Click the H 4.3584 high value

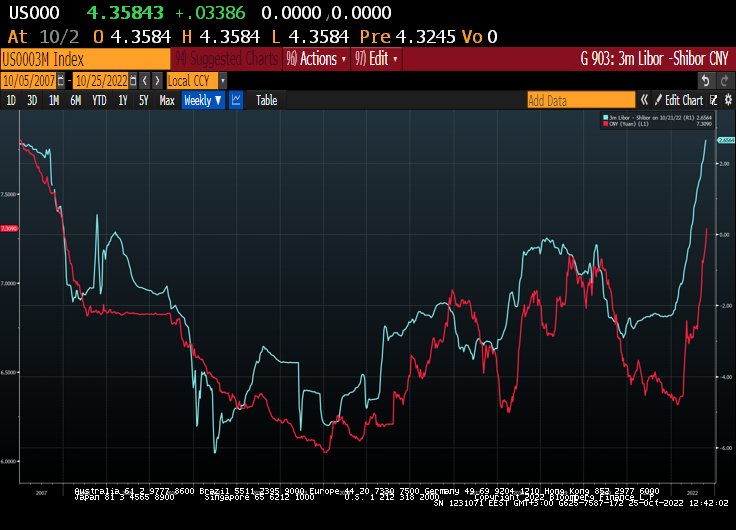coord(221,37)
